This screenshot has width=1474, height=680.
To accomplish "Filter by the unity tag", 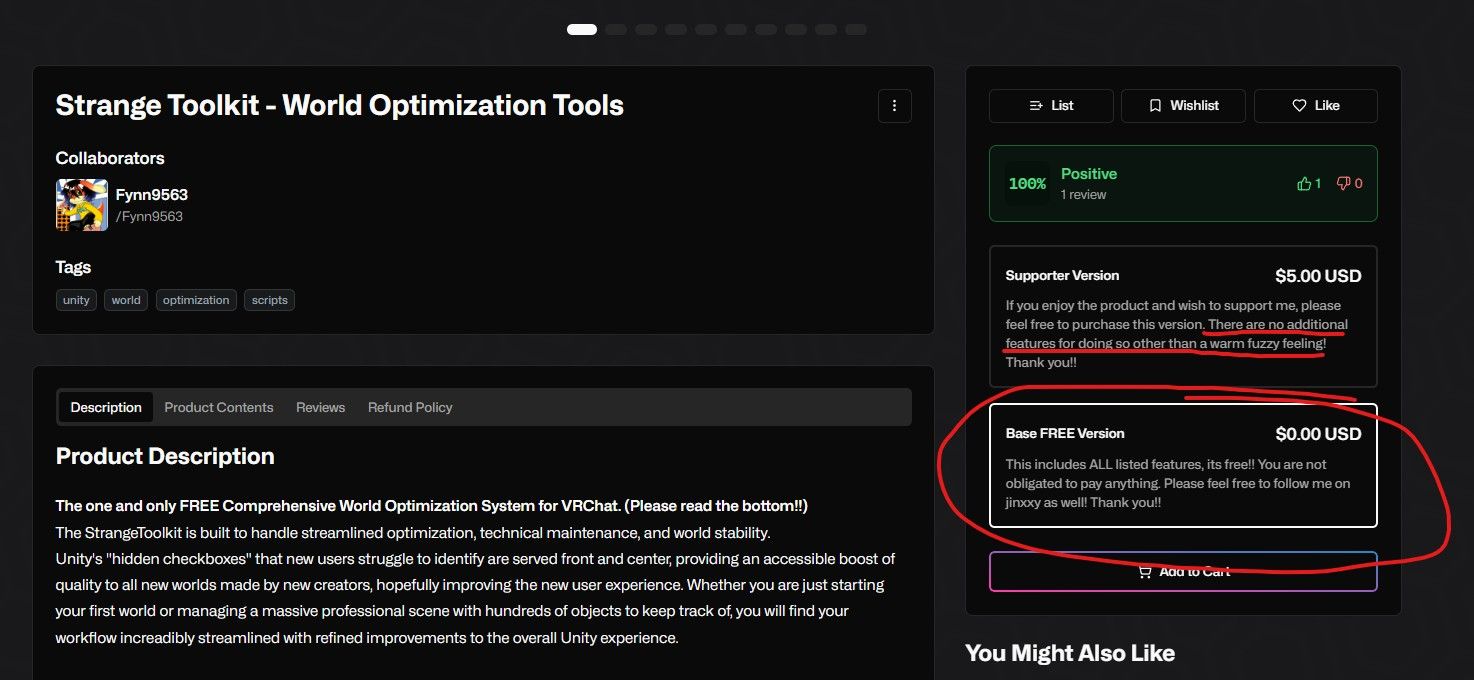I will pyautogui.click(x=76, y=300).
